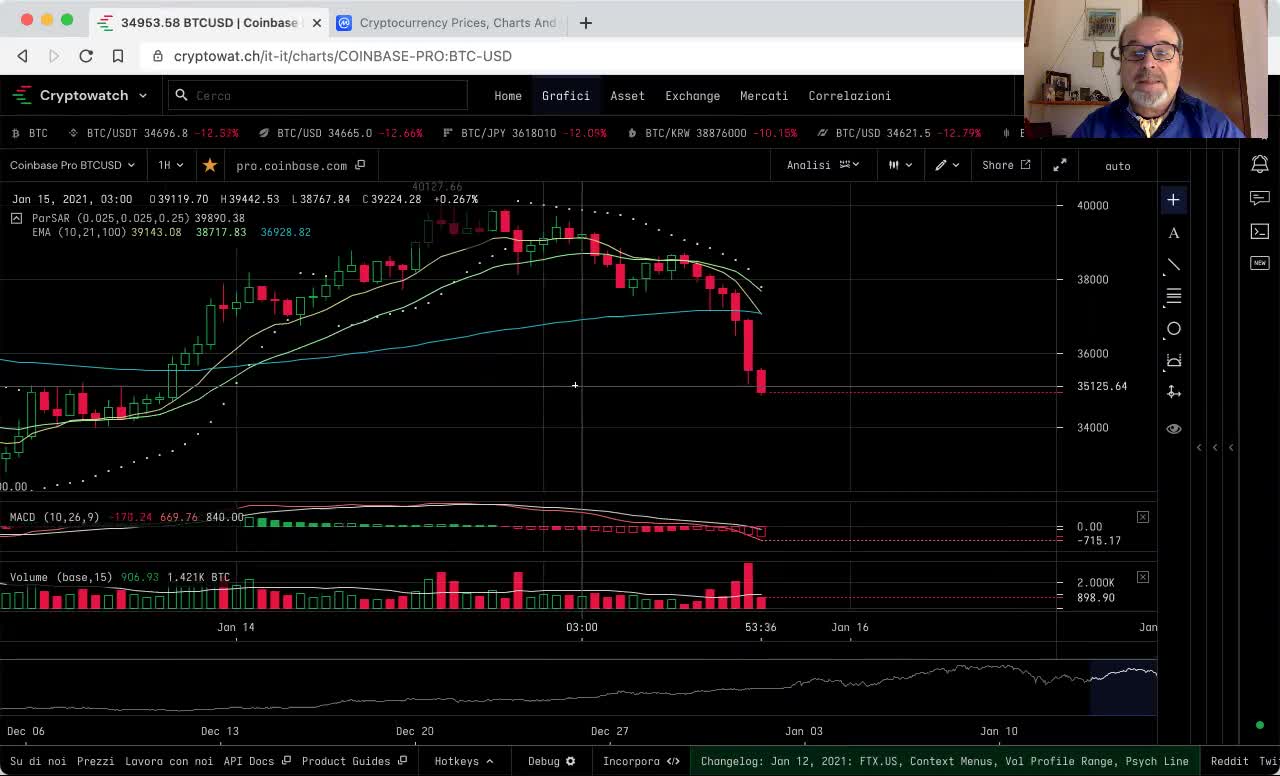This screenshot has height=776, width=1280.
Task: Open the pencil drawing settings dropdown
Action: click(x=947, y=165)
